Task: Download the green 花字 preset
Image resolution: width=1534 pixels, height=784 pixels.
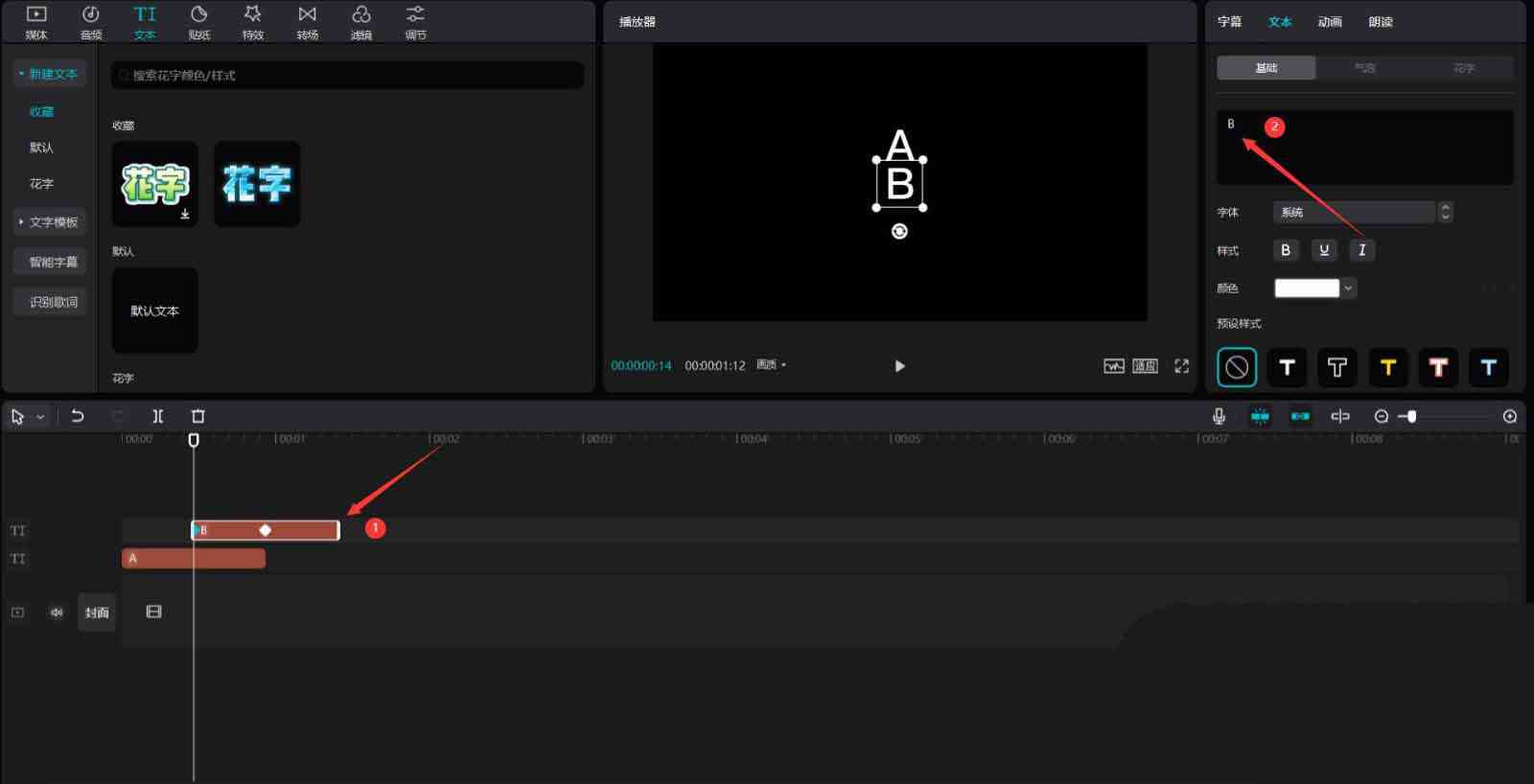Action: 185,215
